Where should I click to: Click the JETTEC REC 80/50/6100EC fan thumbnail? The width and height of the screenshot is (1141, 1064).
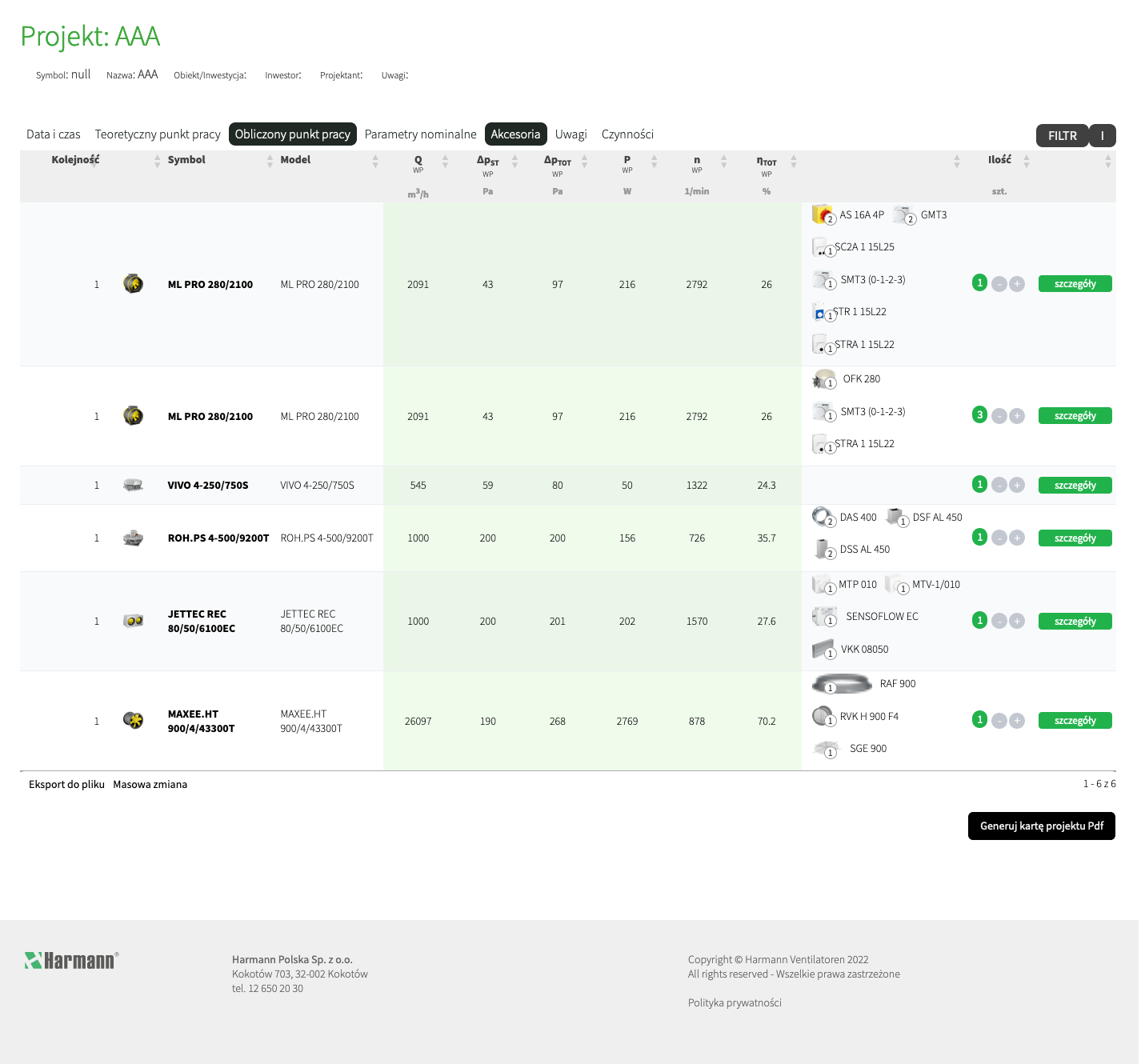(x=133, y=621)
